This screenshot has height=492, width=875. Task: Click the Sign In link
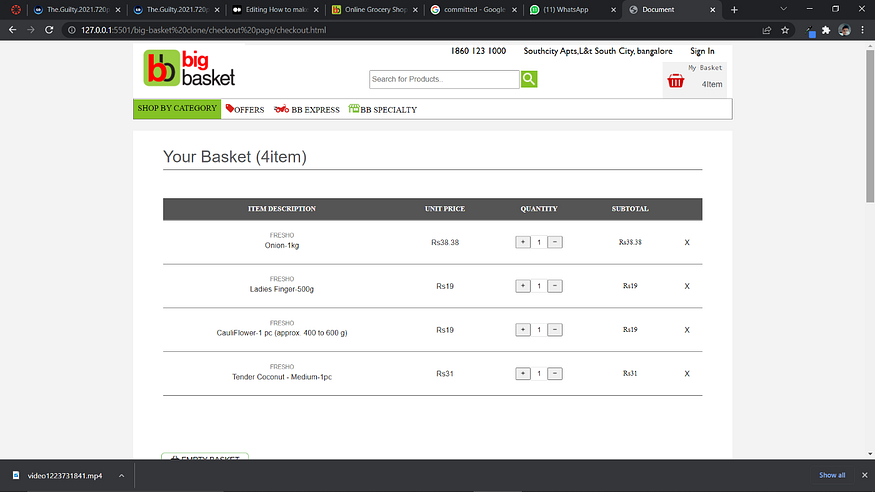click(702, 51)
